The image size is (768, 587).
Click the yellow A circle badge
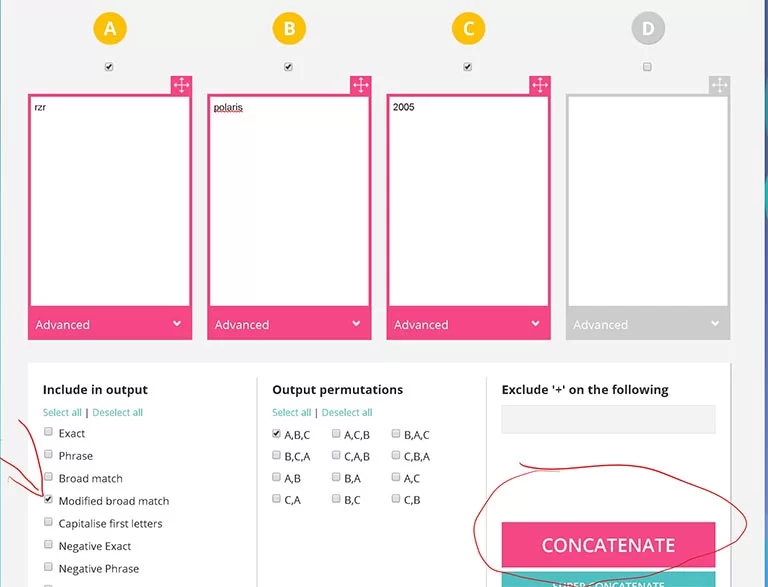[x=110, y=29]
